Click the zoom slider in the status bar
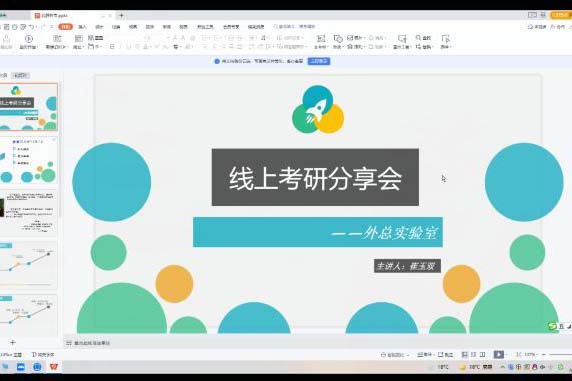 click(x=560, y=354)
